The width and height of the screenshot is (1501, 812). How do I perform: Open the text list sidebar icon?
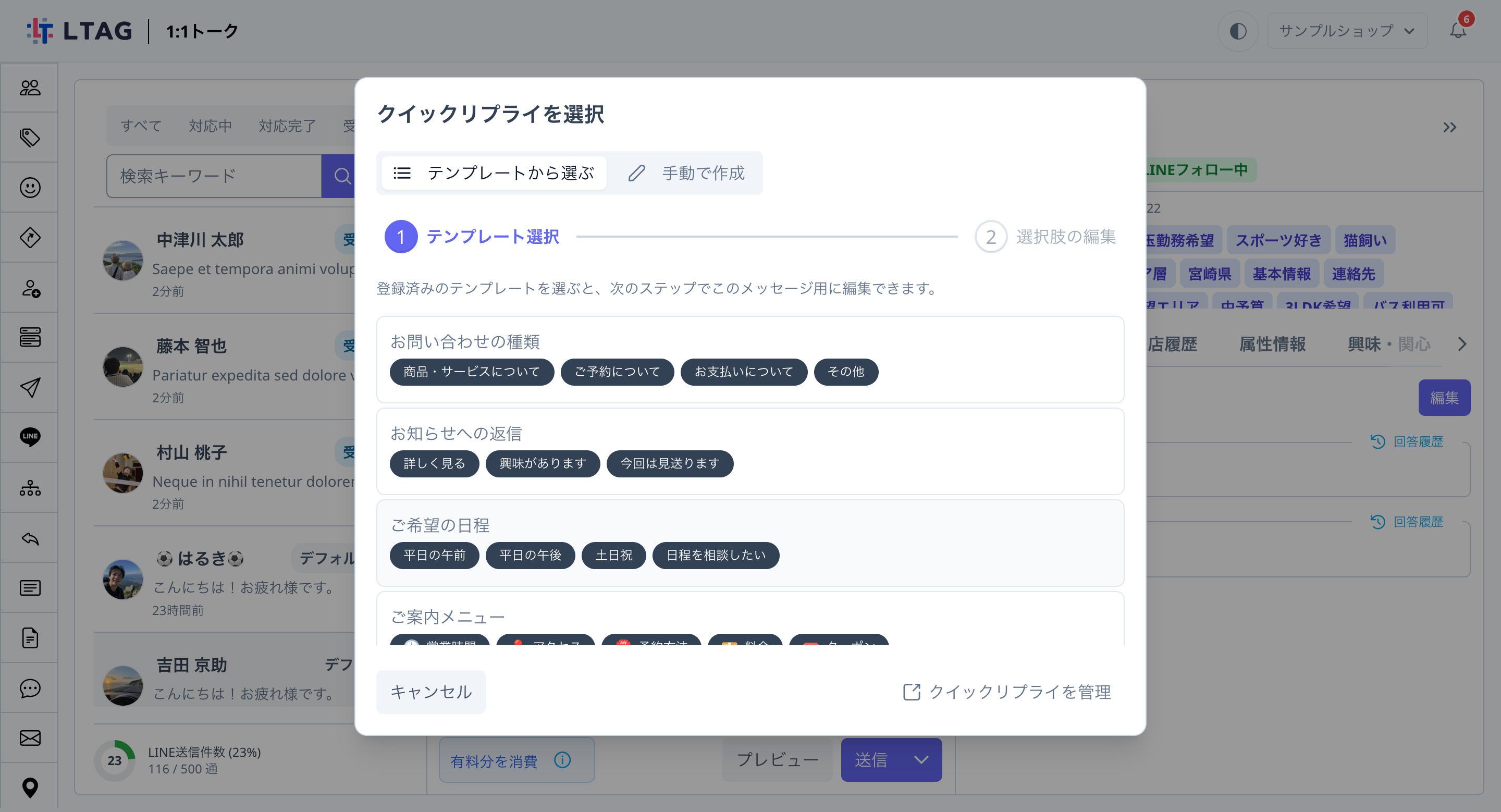pos(30,588)
